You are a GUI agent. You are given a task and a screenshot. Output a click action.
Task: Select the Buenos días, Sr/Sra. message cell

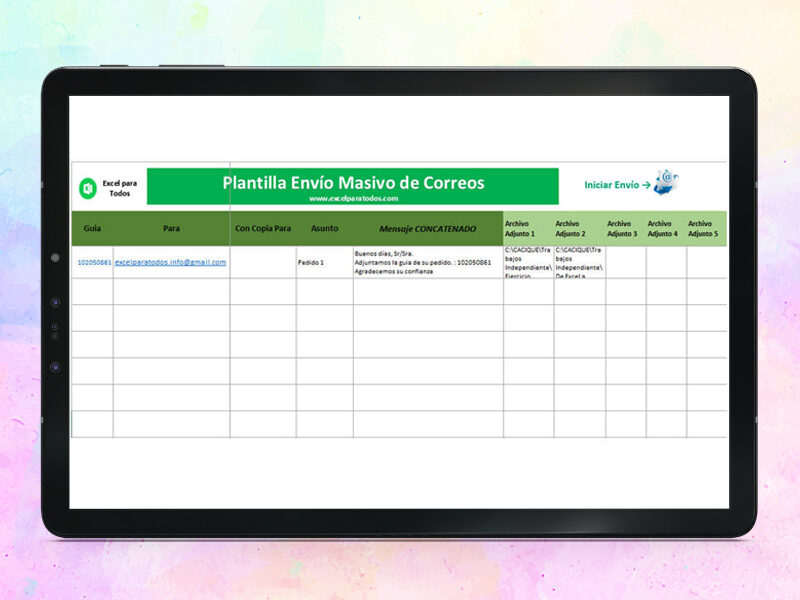tap(428, 262)
